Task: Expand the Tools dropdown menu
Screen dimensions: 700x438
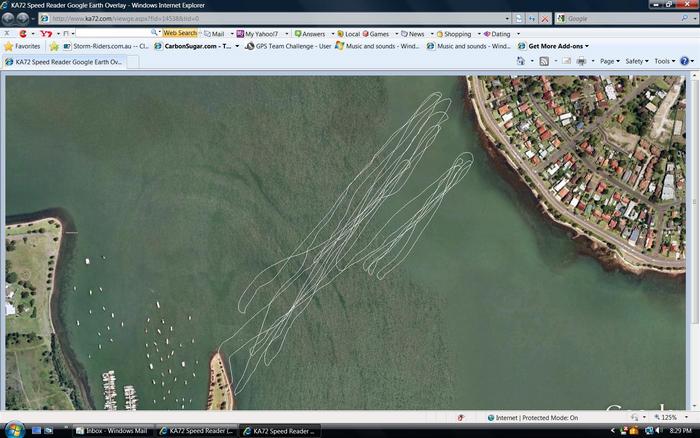Action: pos(664,61)
